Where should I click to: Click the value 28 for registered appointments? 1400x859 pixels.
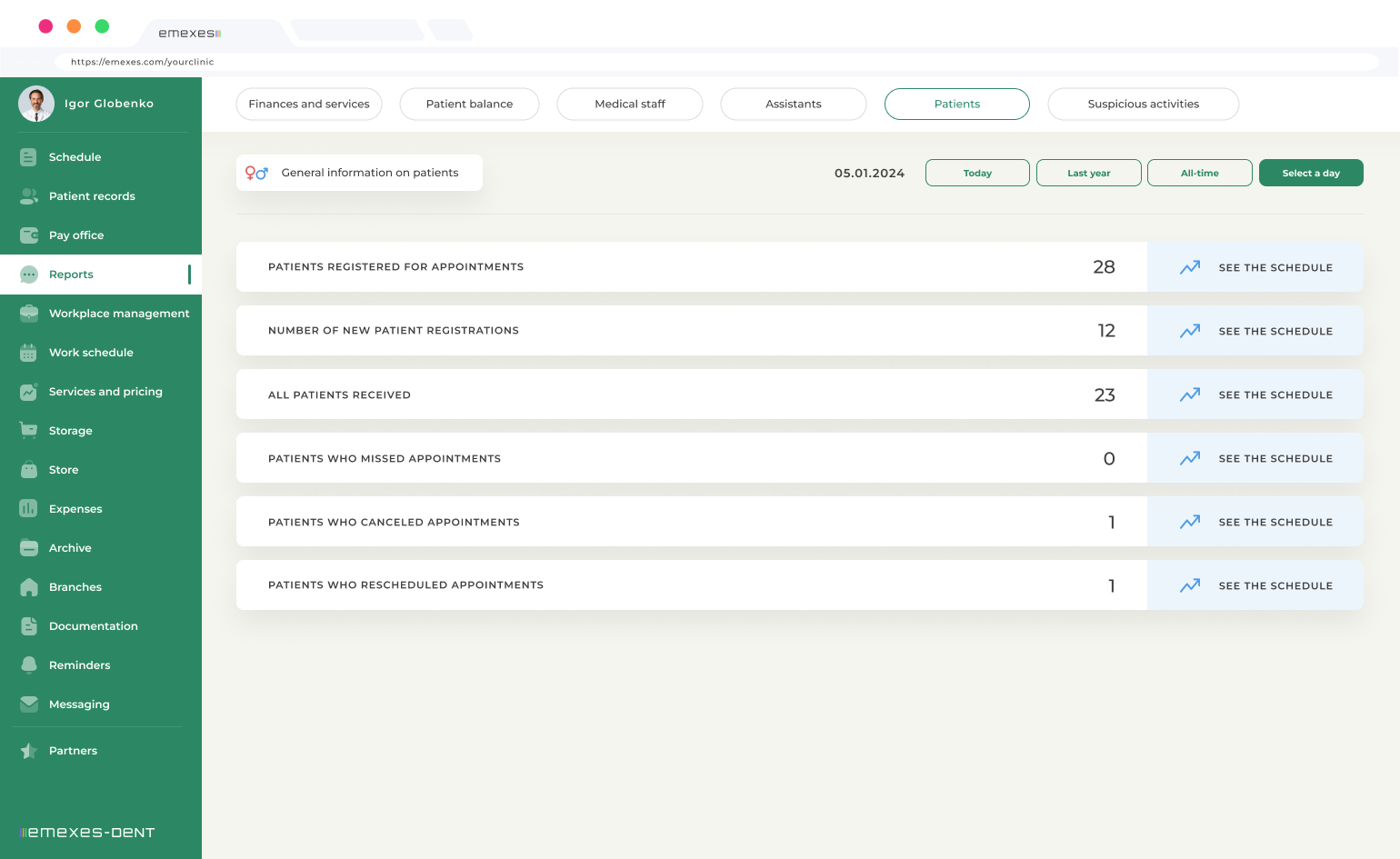pyautogui.click(x=1104, y=267)
